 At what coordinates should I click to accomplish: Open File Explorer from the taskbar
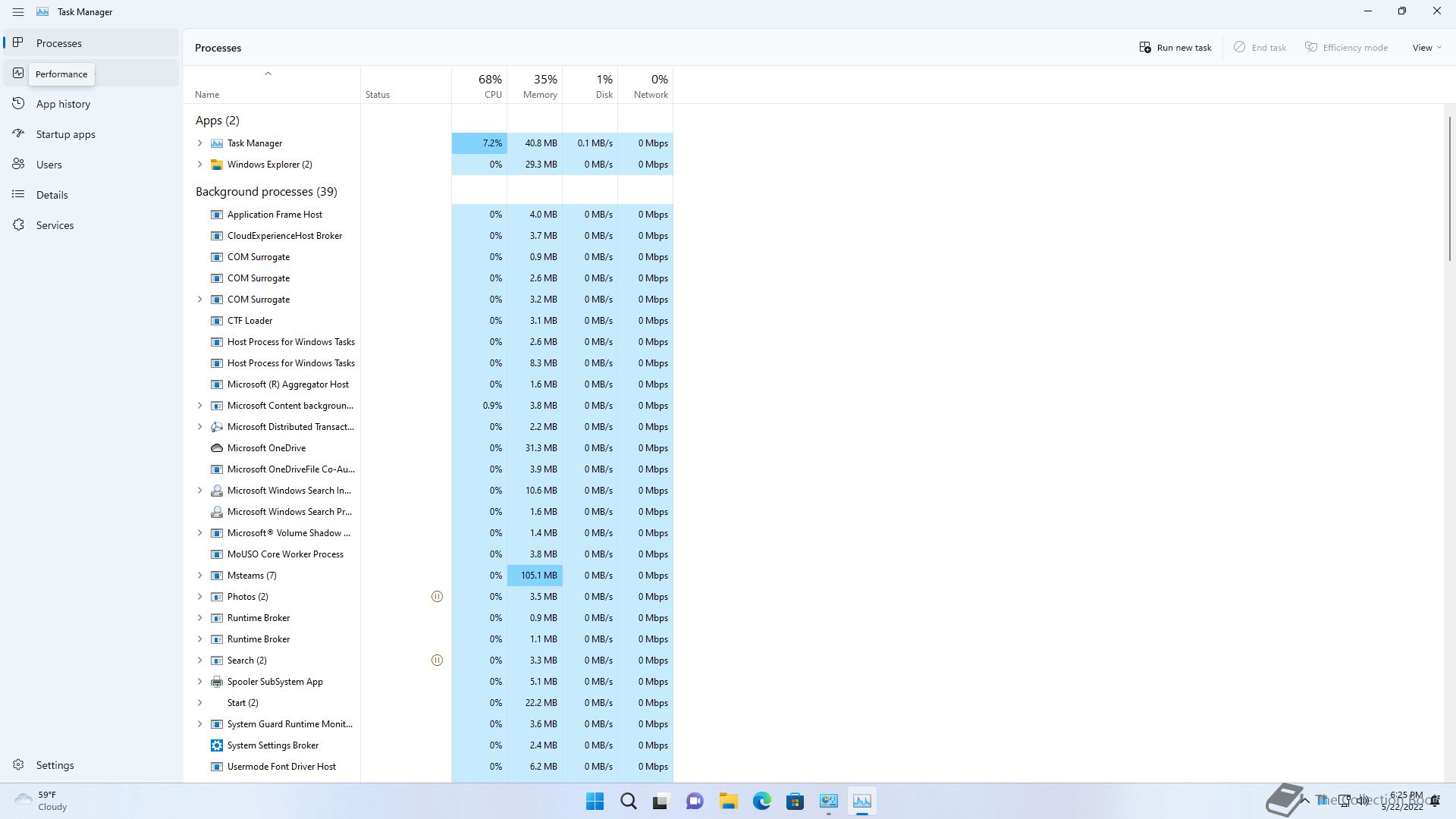[728, 801]
